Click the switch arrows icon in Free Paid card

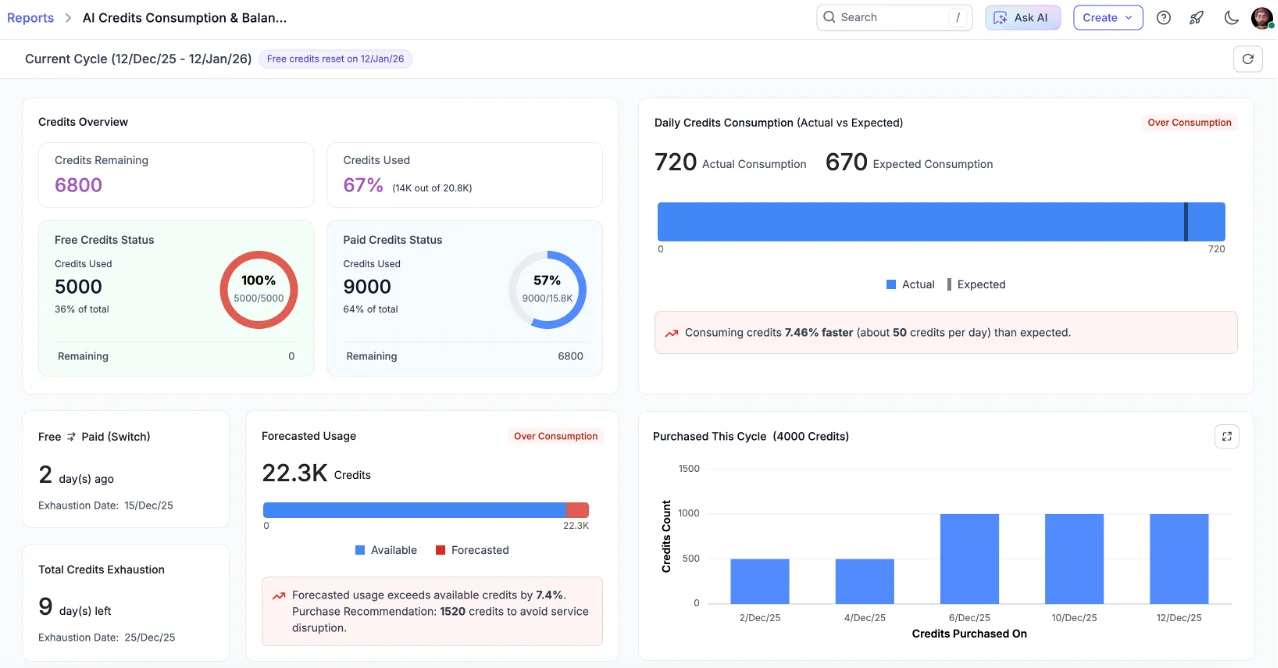pyautogui.click(x=71, y=437)
